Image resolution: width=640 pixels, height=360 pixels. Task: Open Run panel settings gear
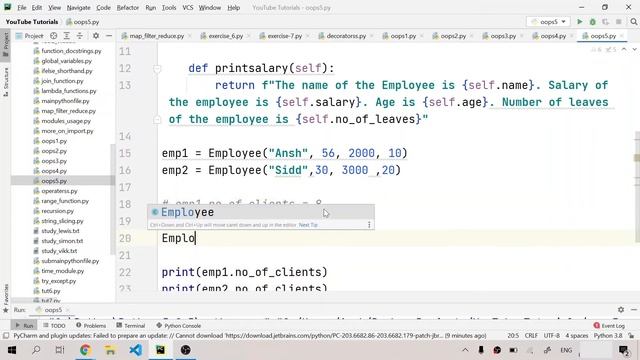[x=621, y=310]
